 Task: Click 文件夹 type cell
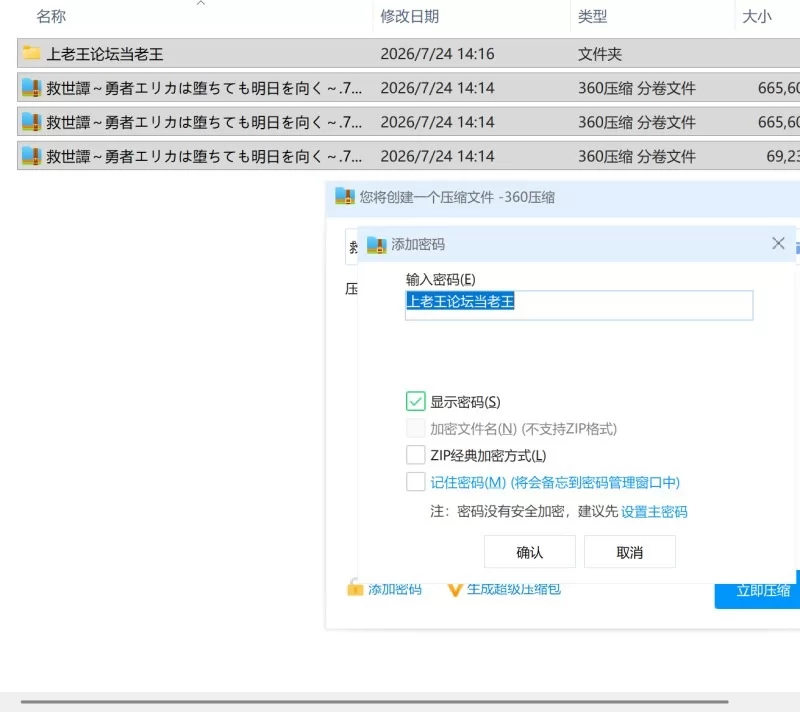click(x=599, y=54)
